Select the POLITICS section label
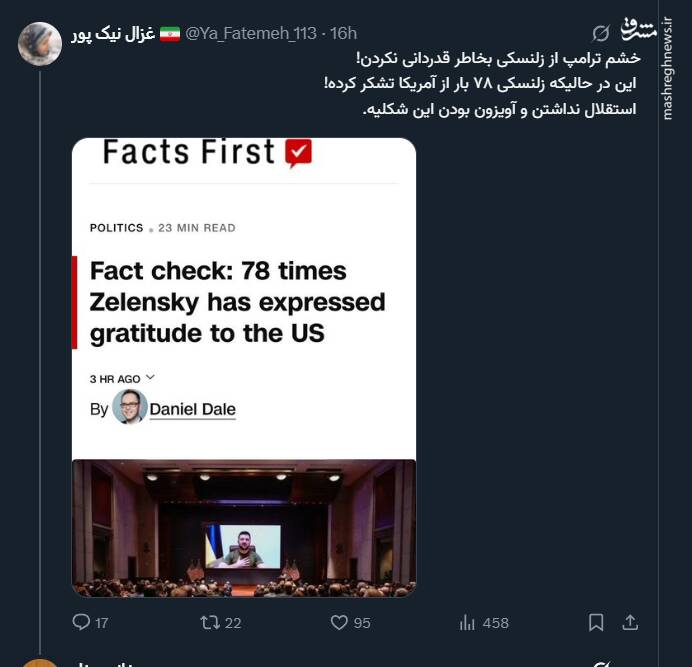692x667 pixels. pyautogui.click(x=117, y=228)
